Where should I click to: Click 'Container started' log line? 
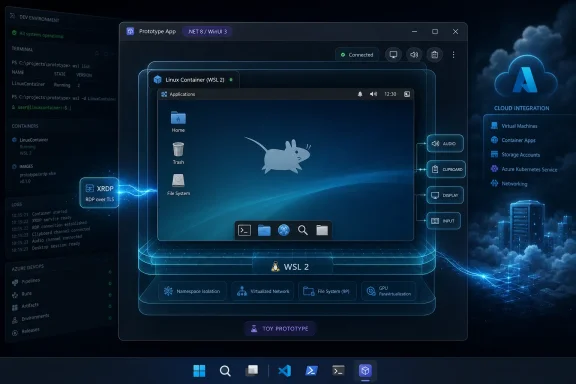click(x=40, y=213)
